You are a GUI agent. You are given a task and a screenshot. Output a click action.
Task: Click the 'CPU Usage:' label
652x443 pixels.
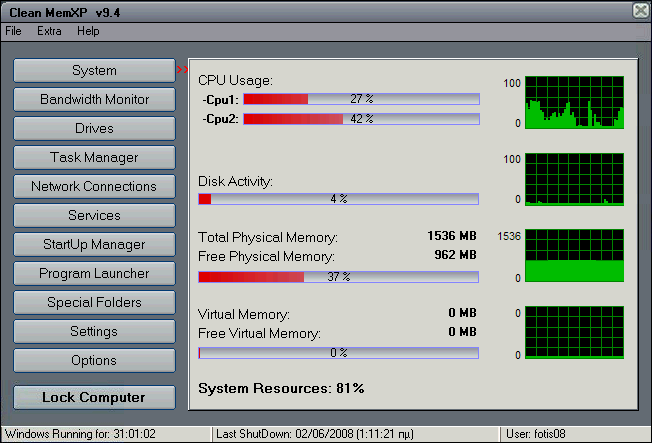pyautogui.click(x=235, y=80)
